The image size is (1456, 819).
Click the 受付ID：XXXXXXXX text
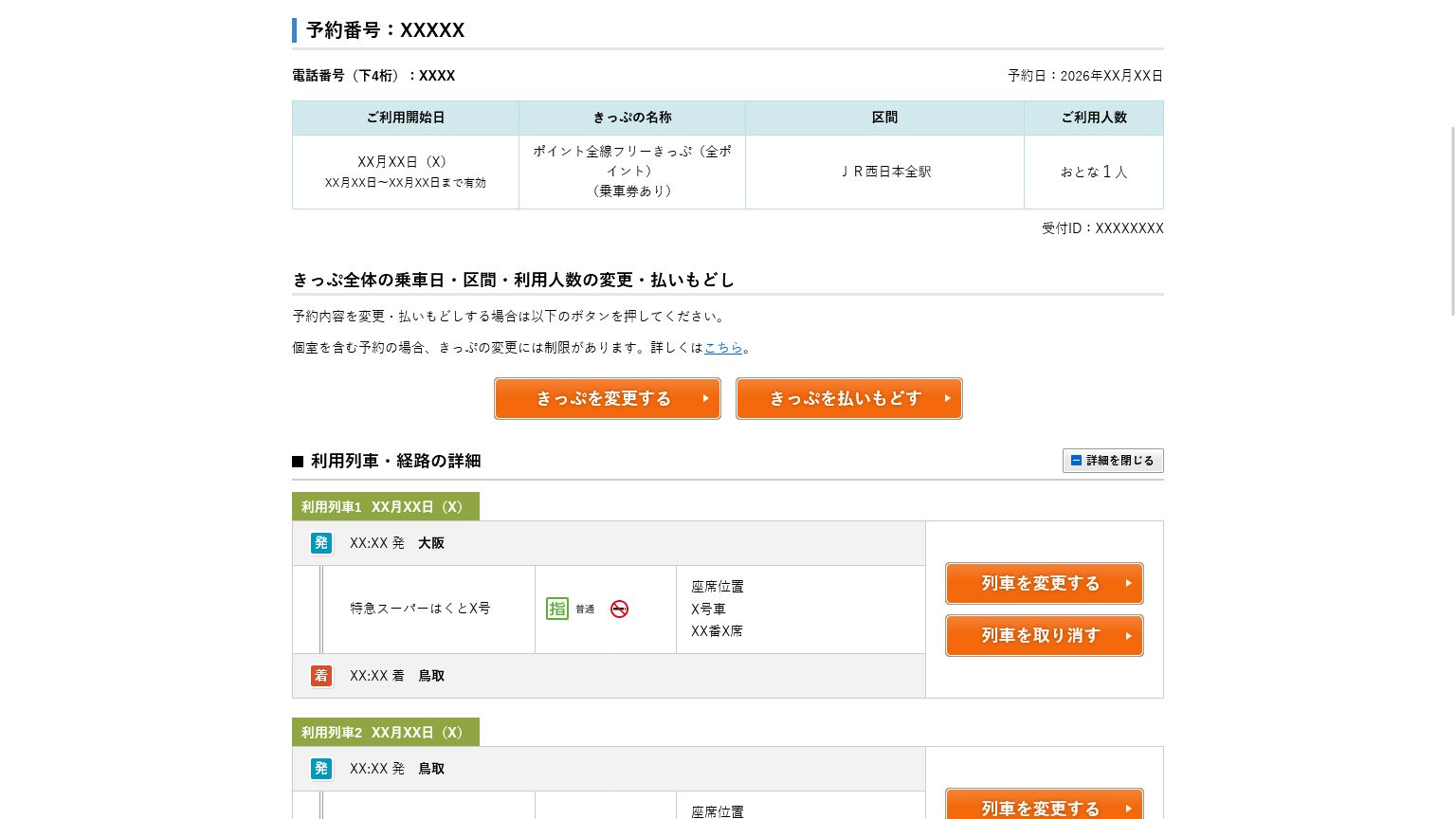pyautogui.click(x=1102, y=227)
